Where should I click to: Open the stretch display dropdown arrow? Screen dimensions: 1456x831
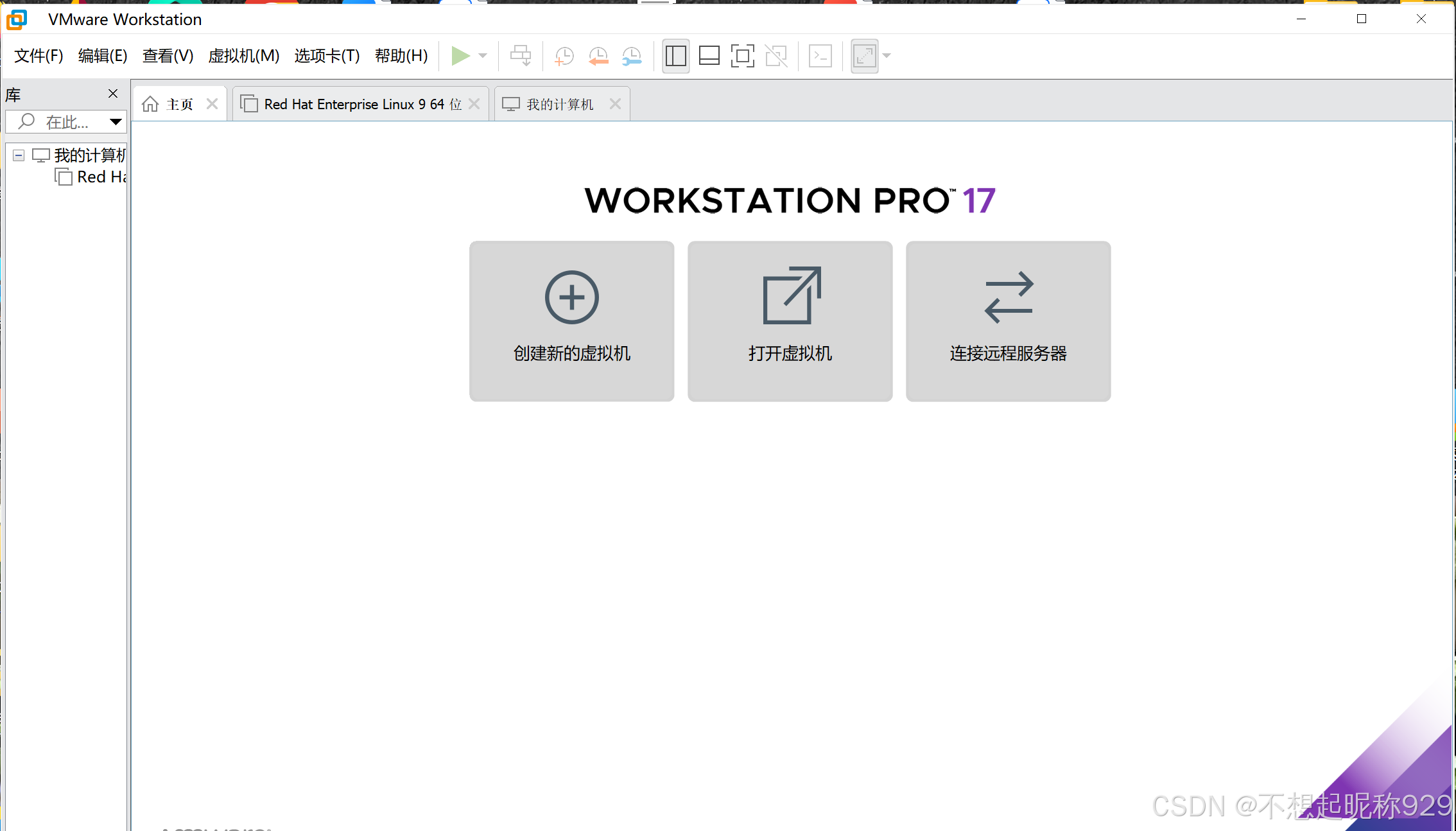coord(887,56)
